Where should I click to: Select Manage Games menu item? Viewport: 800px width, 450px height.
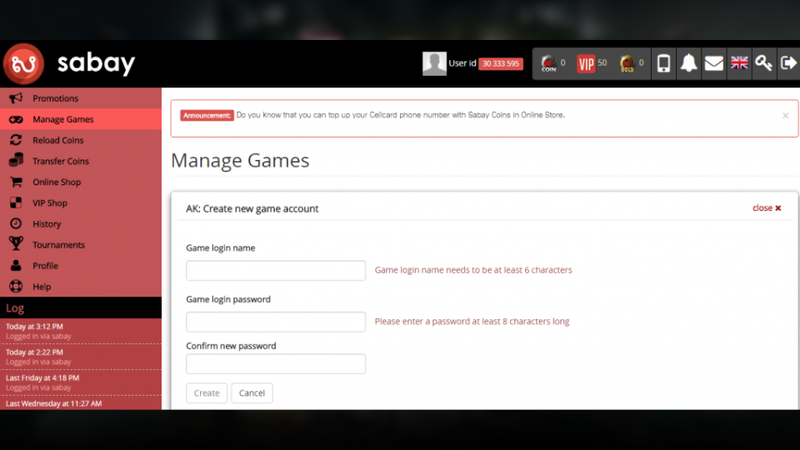click(81, 119)
